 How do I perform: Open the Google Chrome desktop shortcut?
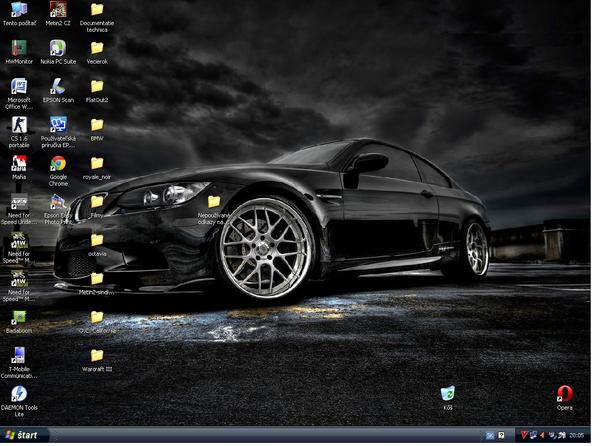(58, 164)
